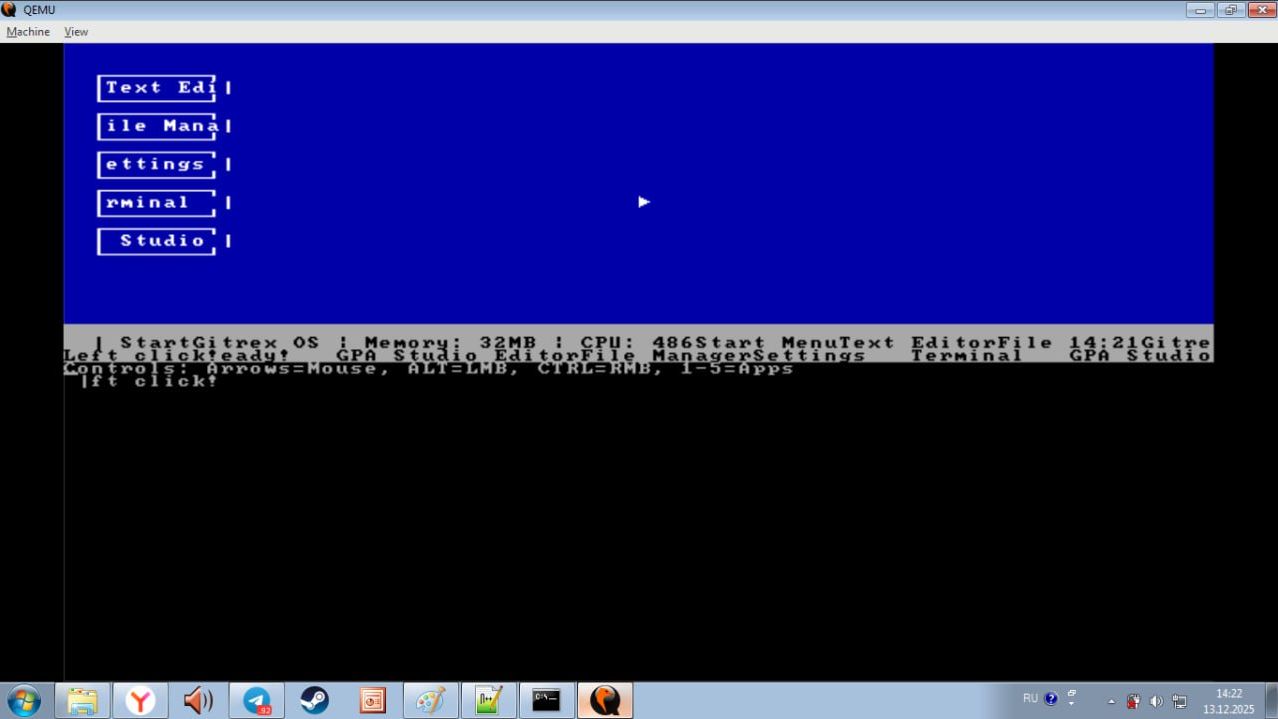Launch Yandex Browser from the taskbar
Screen dimensions: 1278x719
pos(140,701)
